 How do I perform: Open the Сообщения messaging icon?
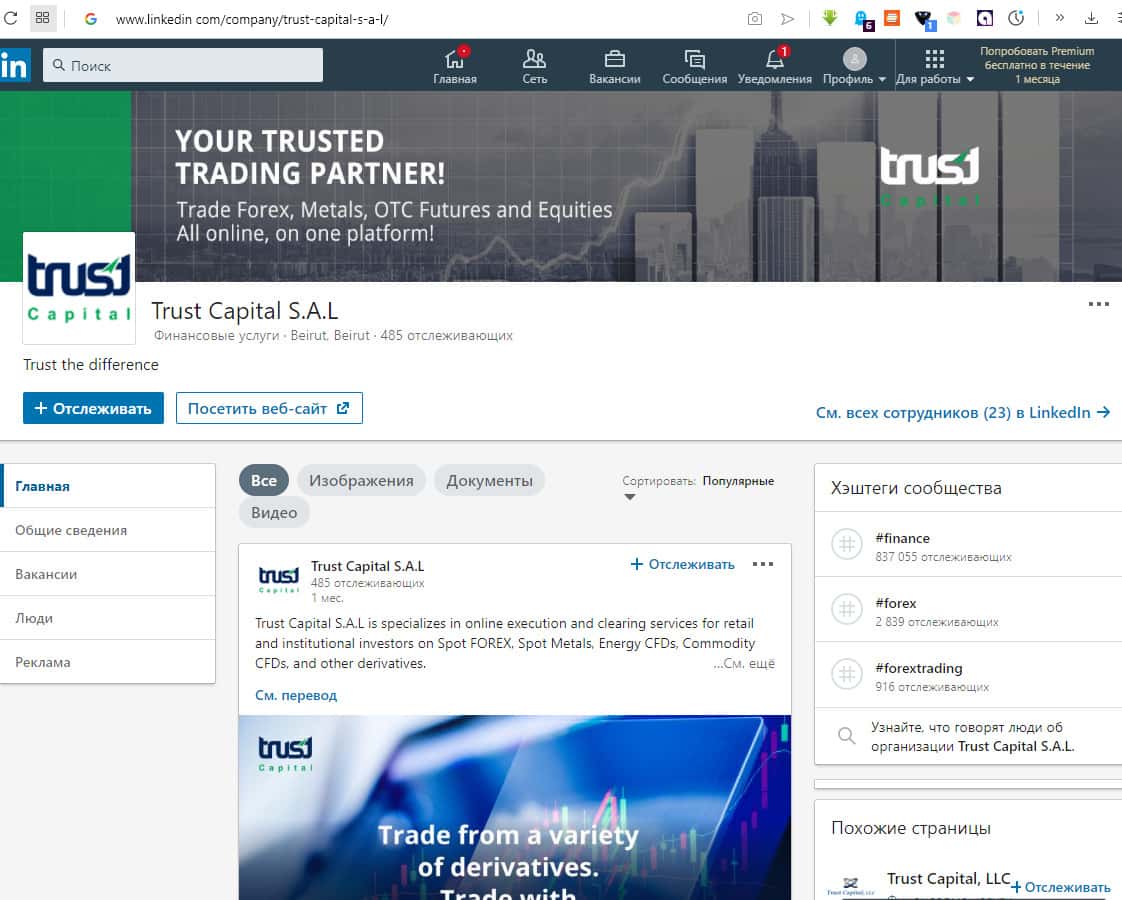(694, 59)
